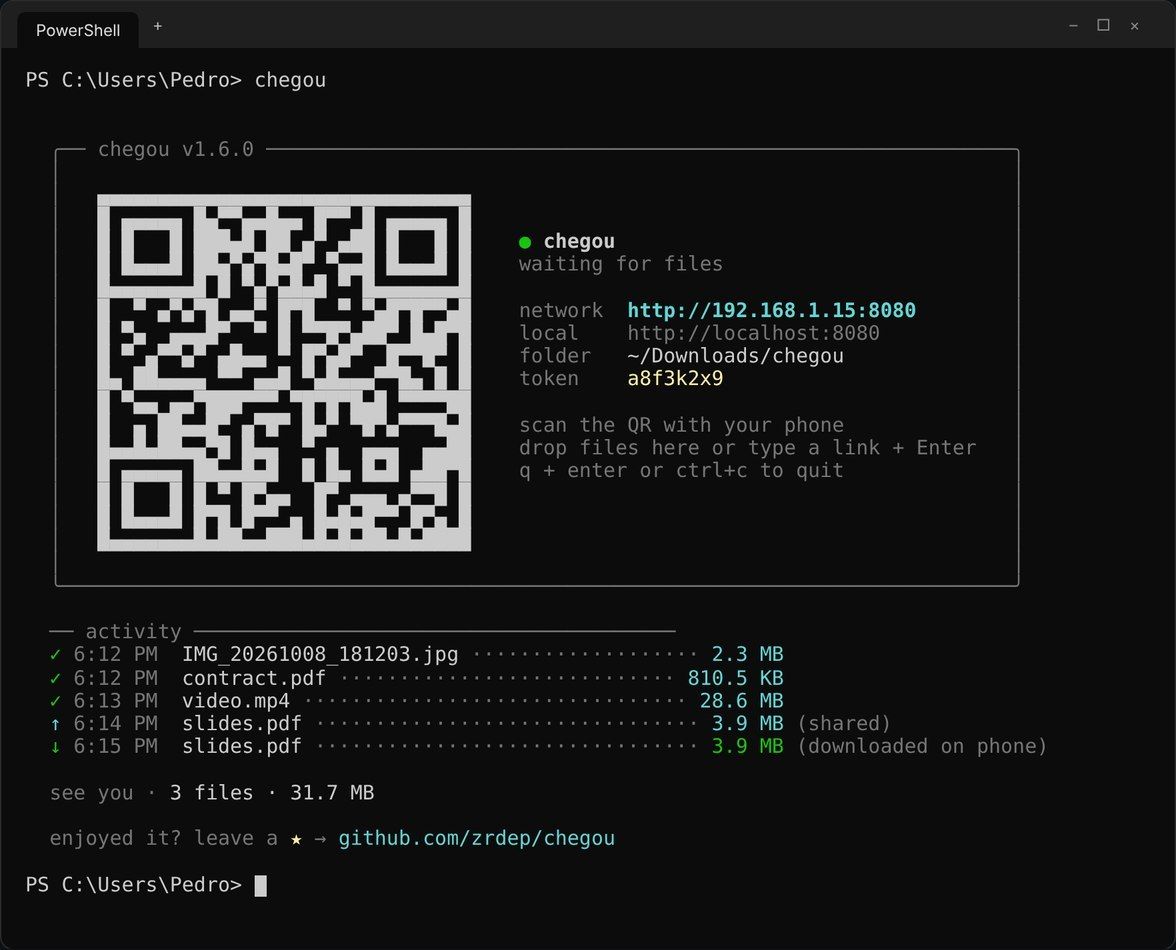Click the contract.pdf file name
Viewport: 1176px width, 950px height.
pyautogui.click(x=254, y=679)
